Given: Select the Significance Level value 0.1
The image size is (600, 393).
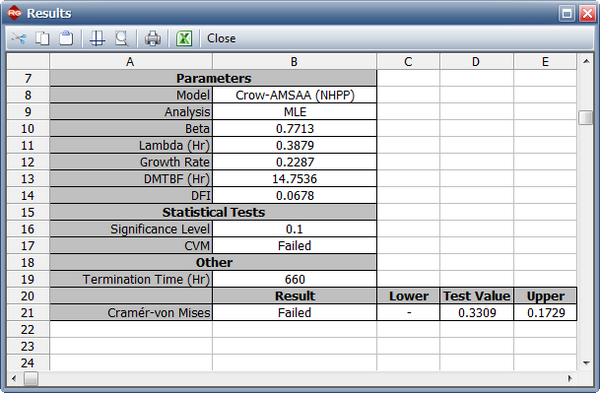Looking at the screenshot, I should tap(295, 229).
